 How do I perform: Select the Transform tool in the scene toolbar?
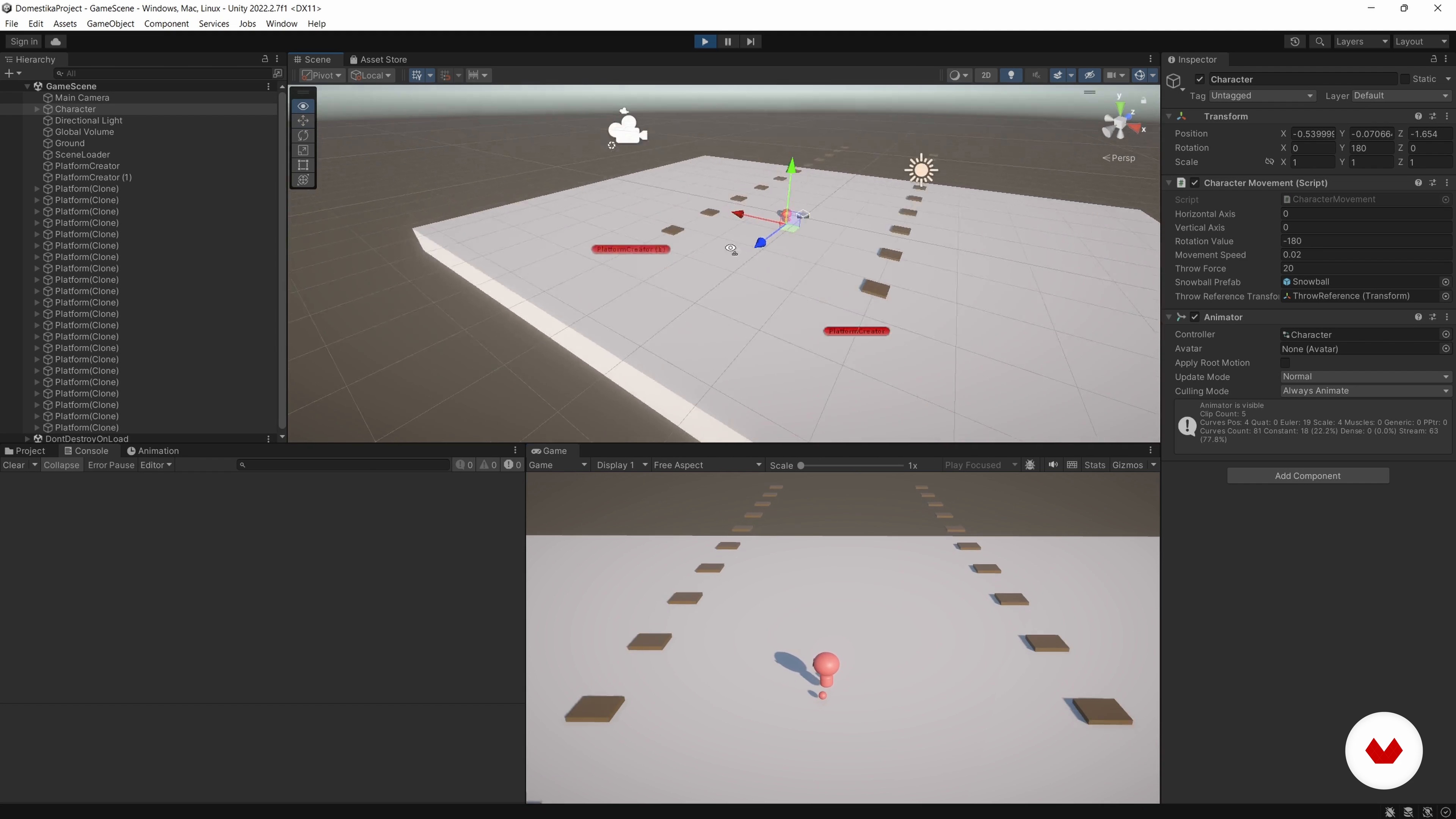[x=303, y=180]
